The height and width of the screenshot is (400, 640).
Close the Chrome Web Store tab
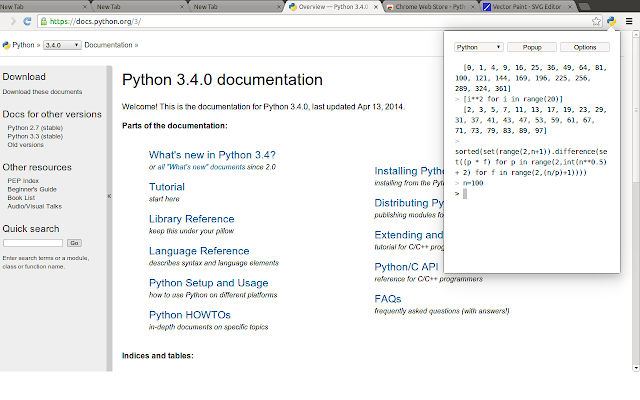coord(473,7)
